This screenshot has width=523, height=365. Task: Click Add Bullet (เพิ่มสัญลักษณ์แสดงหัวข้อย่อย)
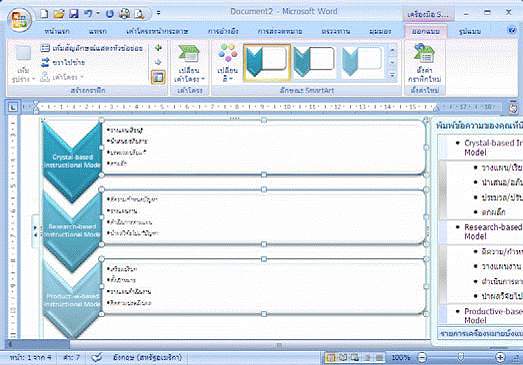pyautogui.click(x=91, y=48)
